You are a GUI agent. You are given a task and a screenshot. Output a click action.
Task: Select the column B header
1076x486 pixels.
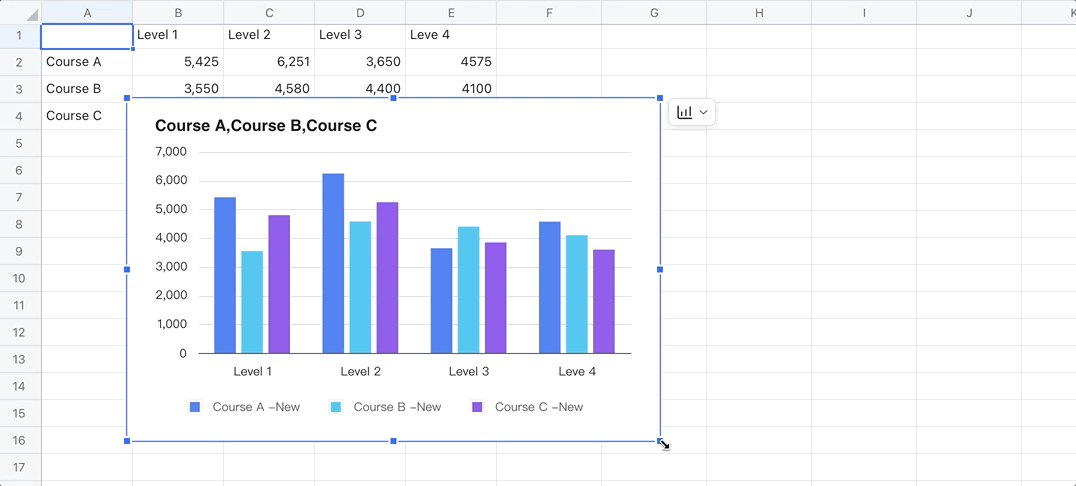[178, 12]
